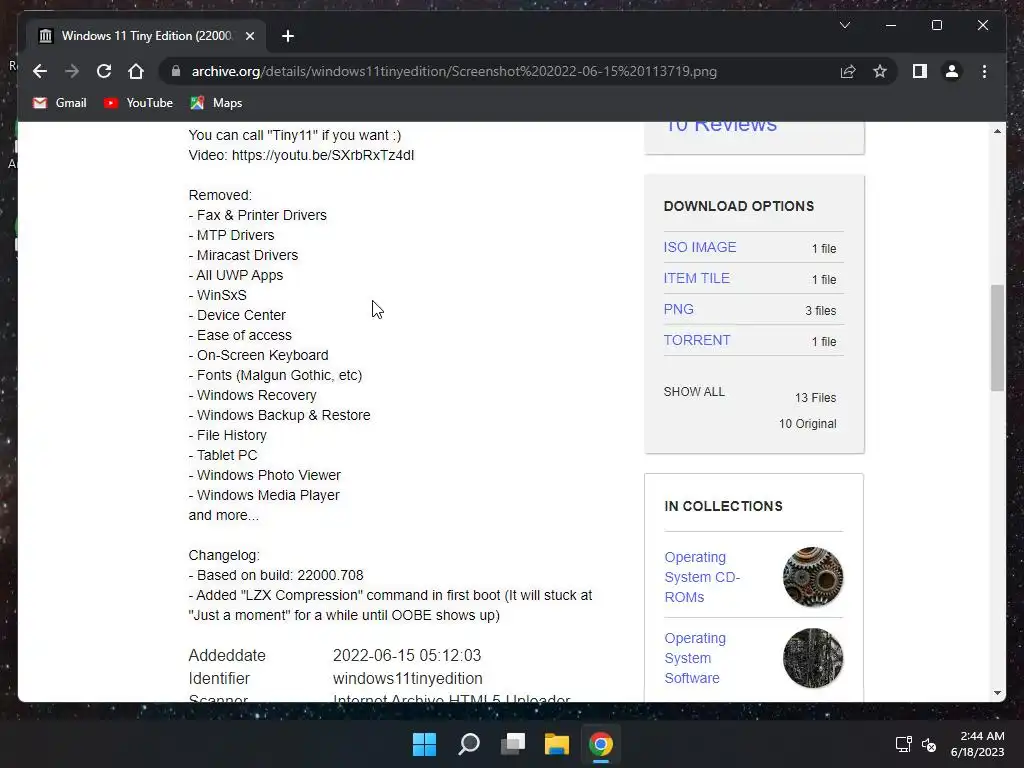The height and width of the screenshot is (768, 1024).
Task: Open the Chrome profile avatar
Action: (x=952, y=71)
